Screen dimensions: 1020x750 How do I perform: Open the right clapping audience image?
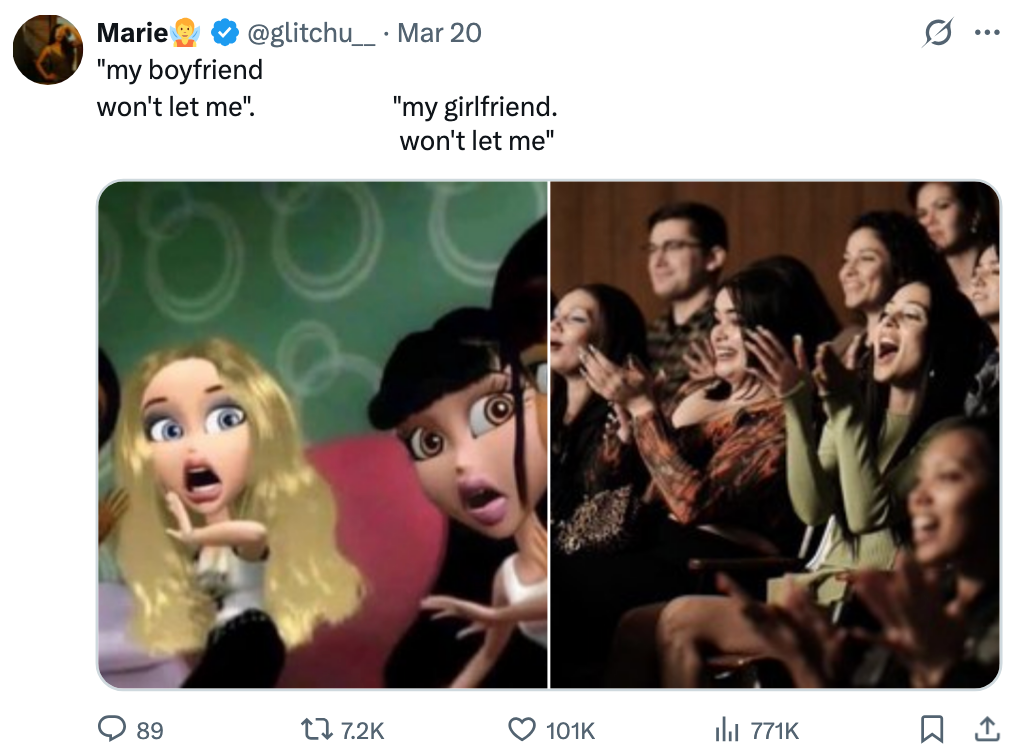[x=775, y=435]
